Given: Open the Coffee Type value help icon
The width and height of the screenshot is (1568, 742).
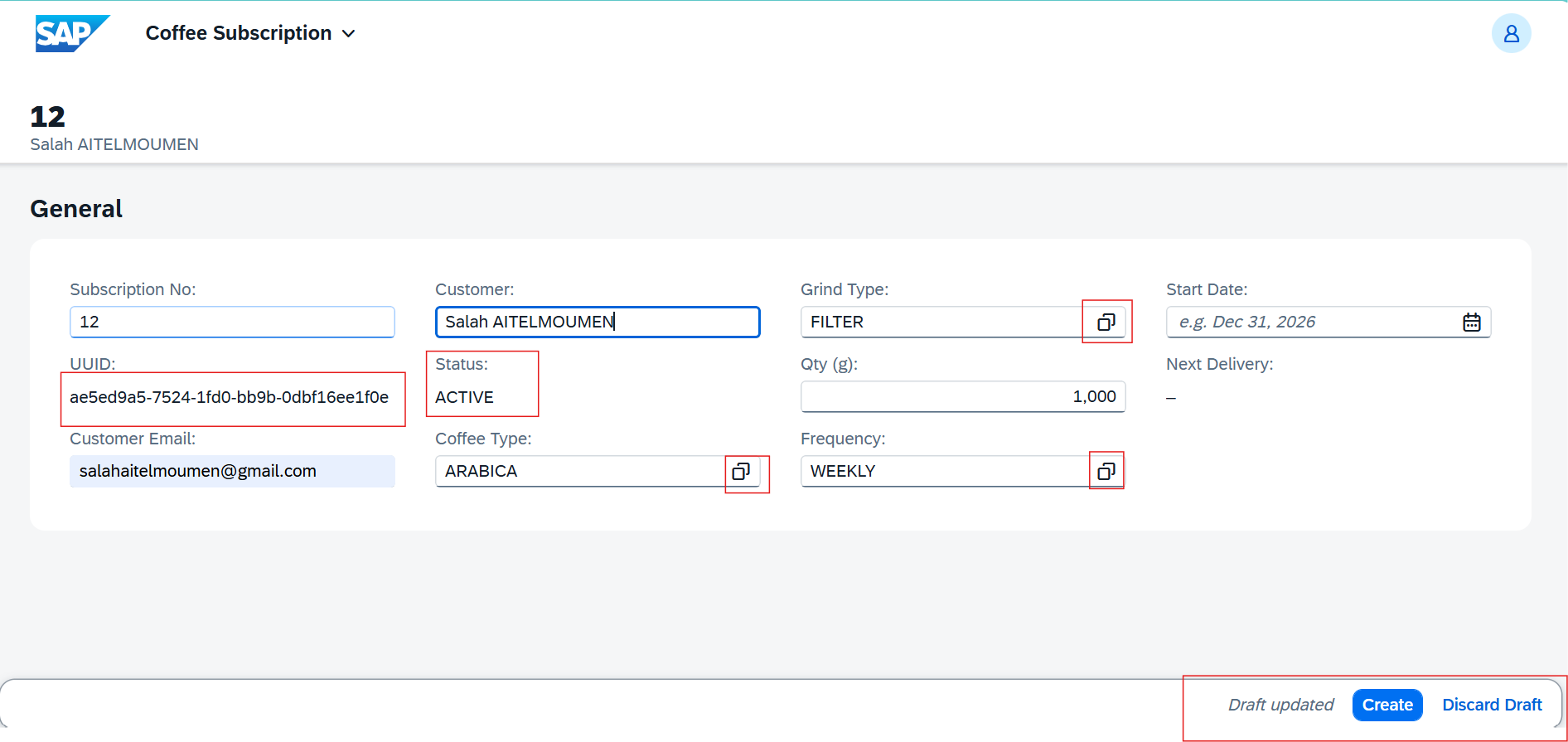Looking at the screenshot, I should pos(741,472).
